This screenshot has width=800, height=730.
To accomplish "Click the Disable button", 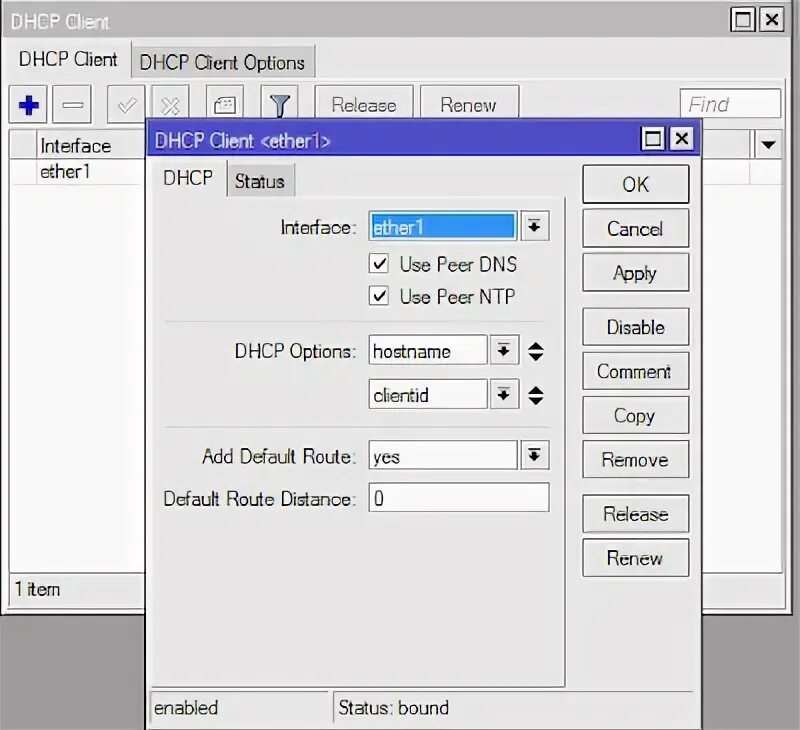I will (635, 327).
